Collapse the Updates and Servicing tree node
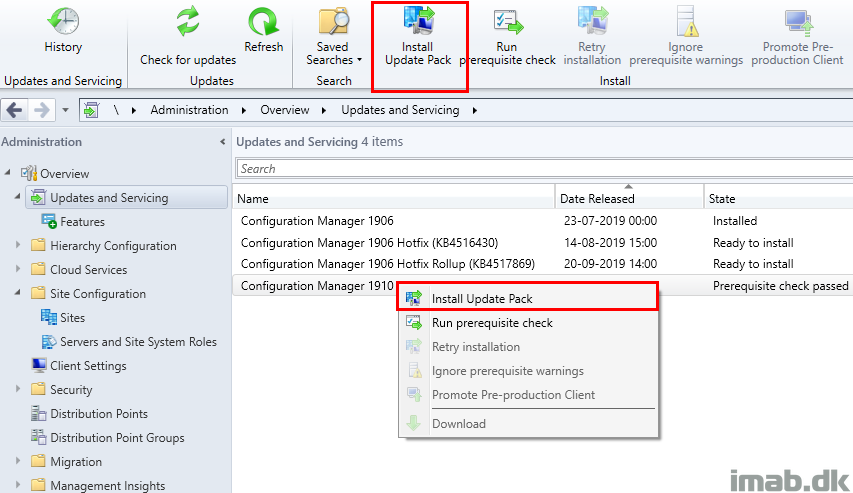The height and width of the screenshot is (493, 853). click(18, 196)
